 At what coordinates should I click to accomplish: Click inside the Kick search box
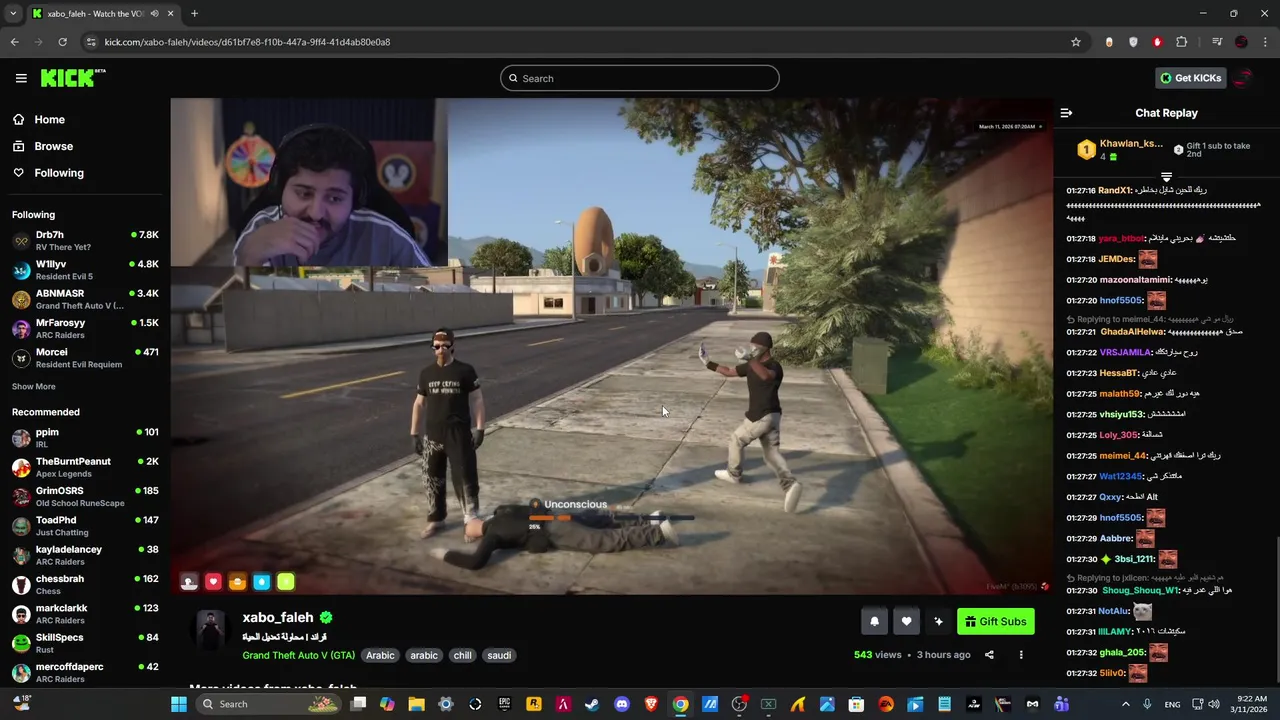point(640,78)
